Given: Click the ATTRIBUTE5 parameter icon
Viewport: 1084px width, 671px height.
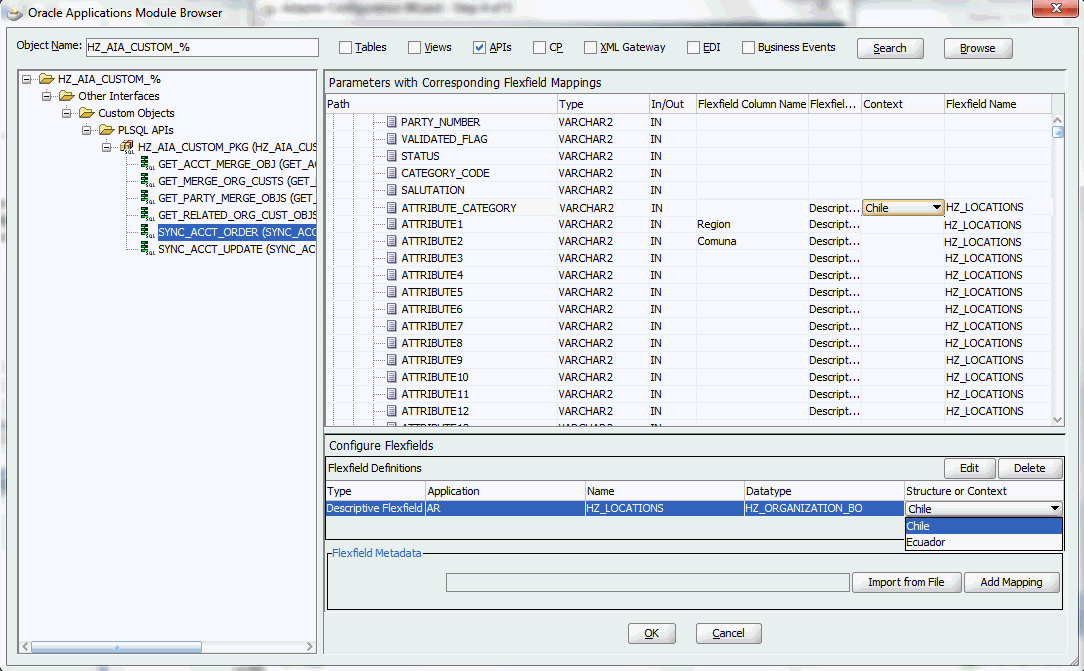Looking at the screenshot, I should [392, 292].
